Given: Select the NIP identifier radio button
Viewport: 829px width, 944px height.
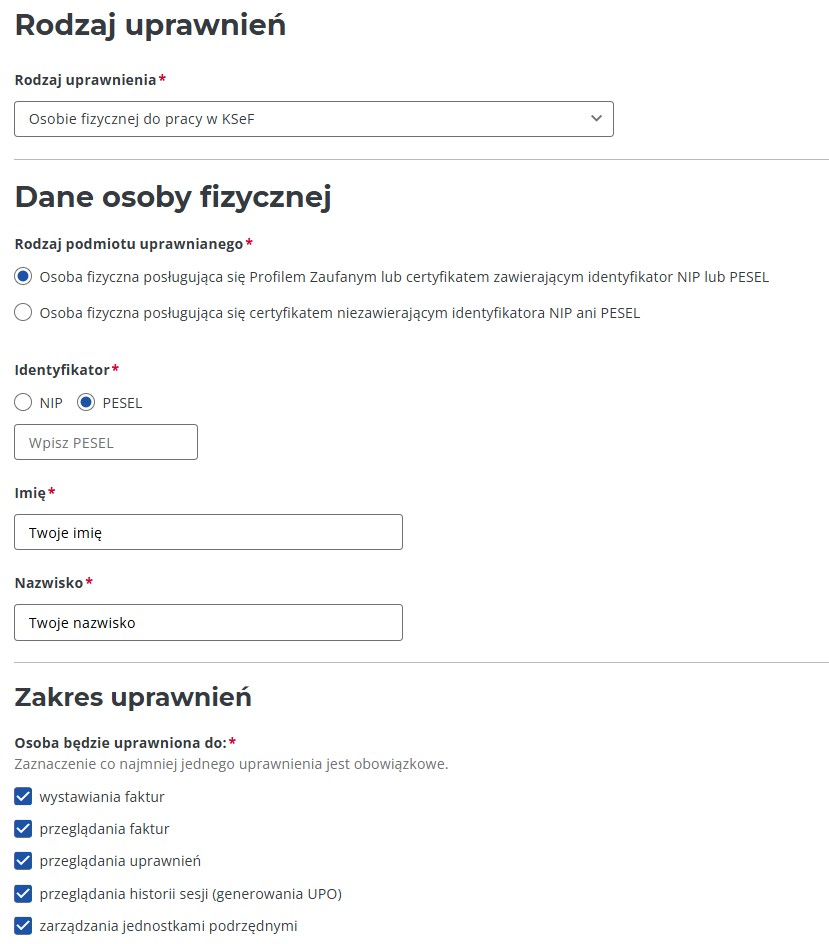Looking at the screenshot, I should [x=23, y=403].
